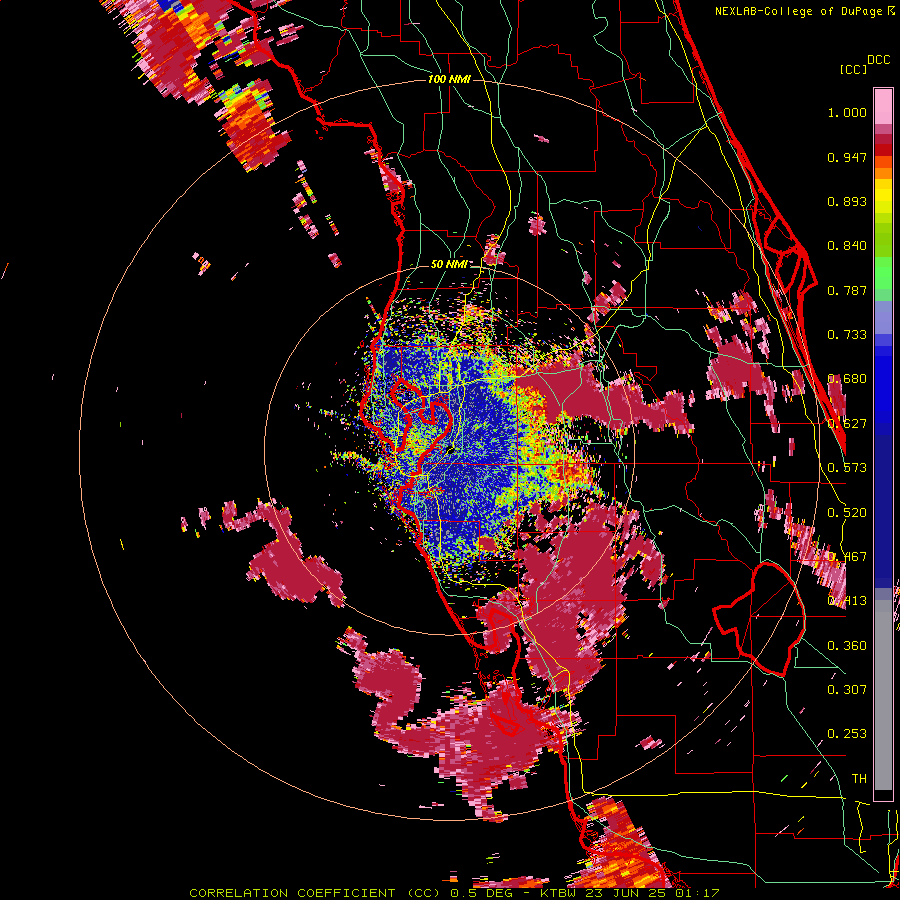Click the DCC label above the color scale
This screenshot has height=900, width=900.
click(878, 60)
